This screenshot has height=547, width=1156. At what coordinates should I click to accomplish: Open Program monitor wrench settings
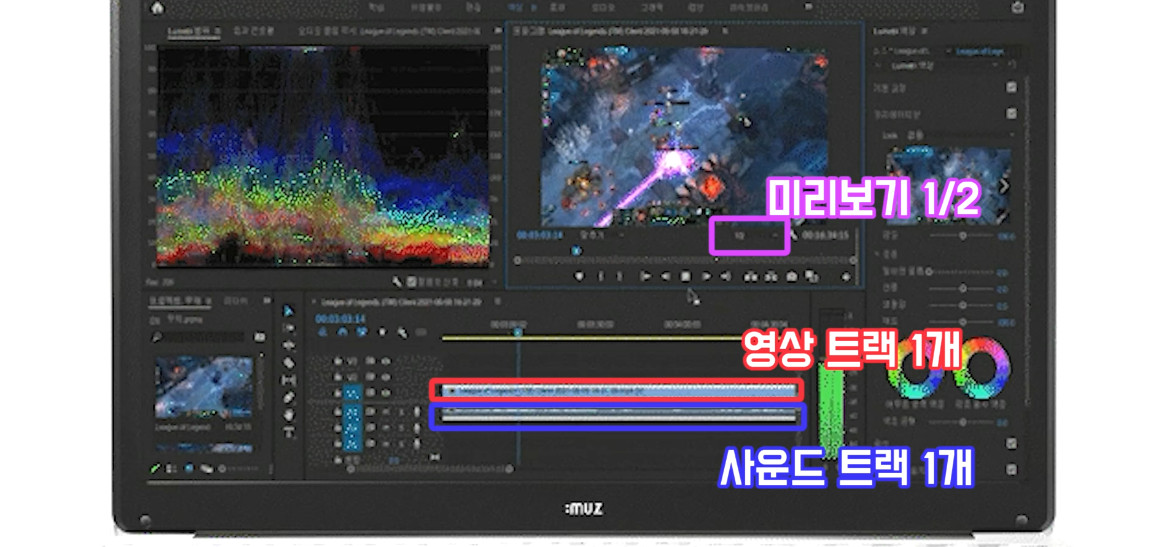point(794,235)
